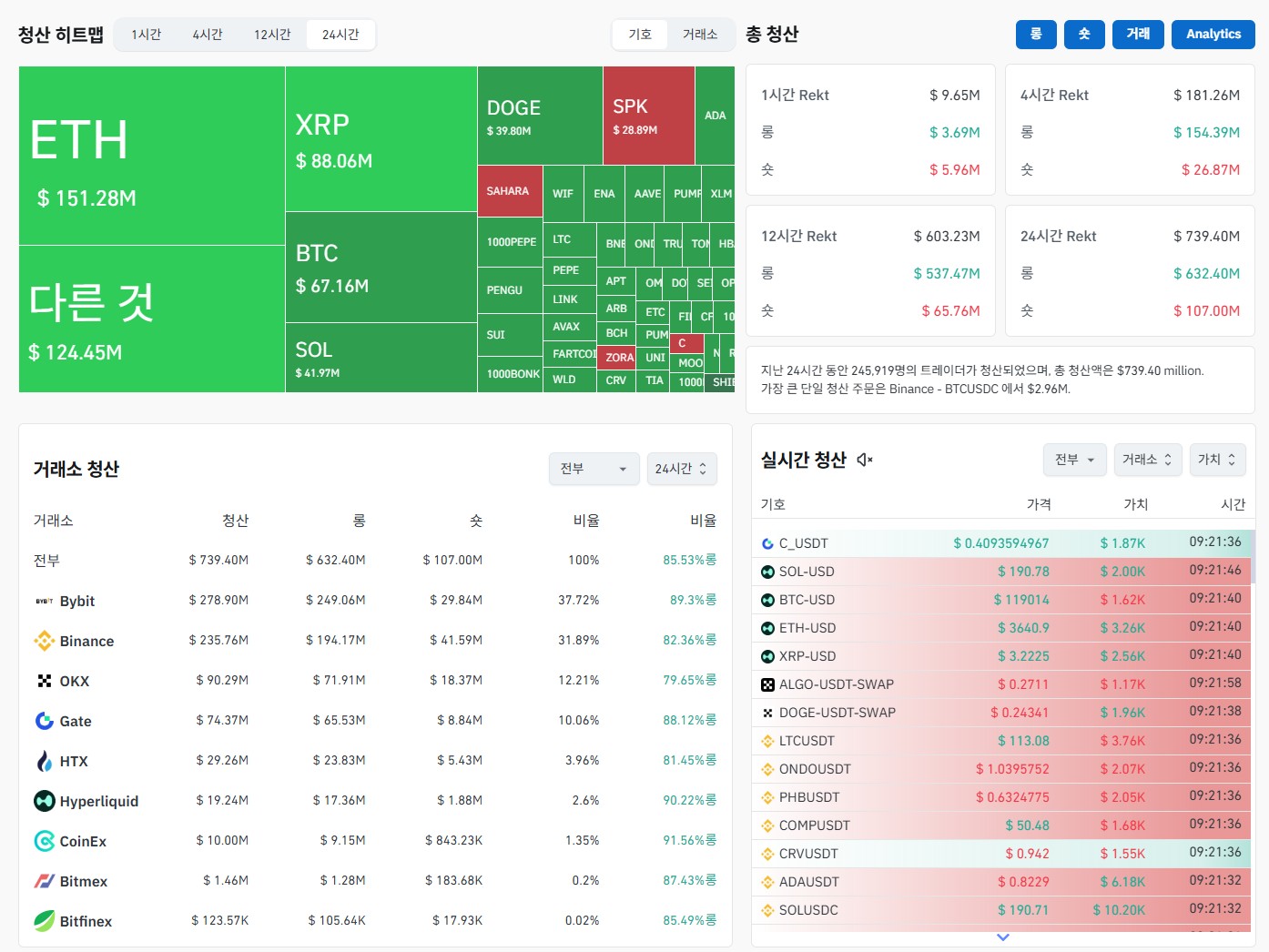Click the Hyperliquid logo icon
Image resolution: width=1269 pixels, height=952 pixels.
(x=44, y=801)
